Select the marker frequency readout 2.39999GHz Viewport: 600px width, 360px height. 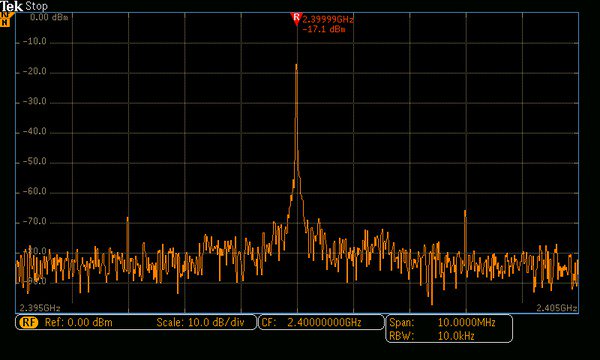pyautogui.click(x=328, y=20)
